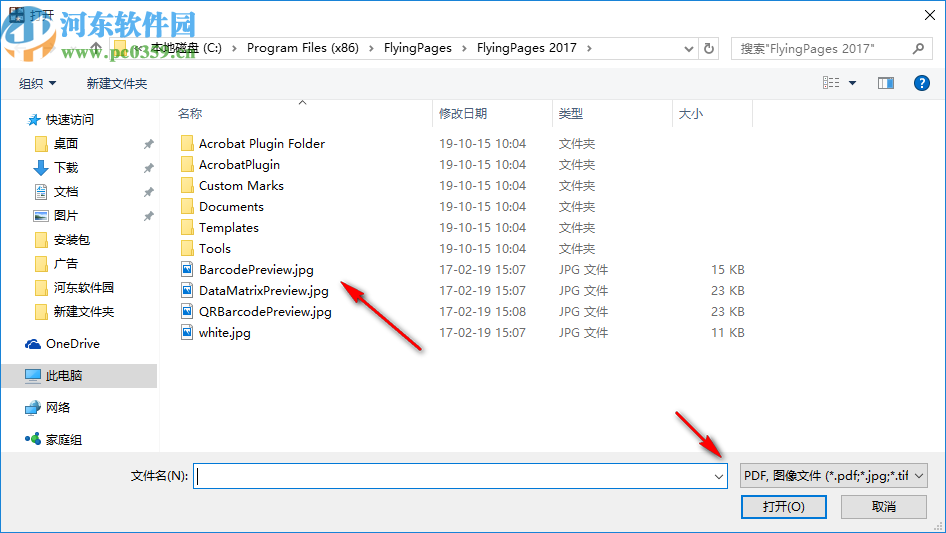This screenshot has height=533, width=946.
Task: Select OneDrive in navigation pane
Action: click(x=72, y=343)
